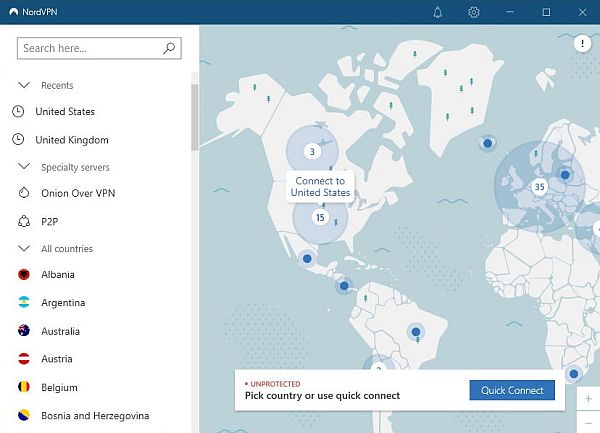
Task: Click the UNPROTECTED status label
Action: [275, 384]
